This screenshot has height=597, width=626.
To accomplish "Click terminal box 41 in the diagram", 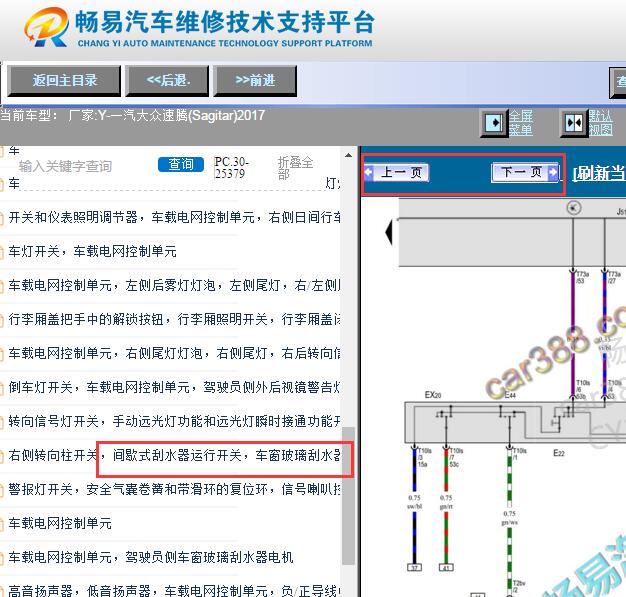I will (446, 567).
